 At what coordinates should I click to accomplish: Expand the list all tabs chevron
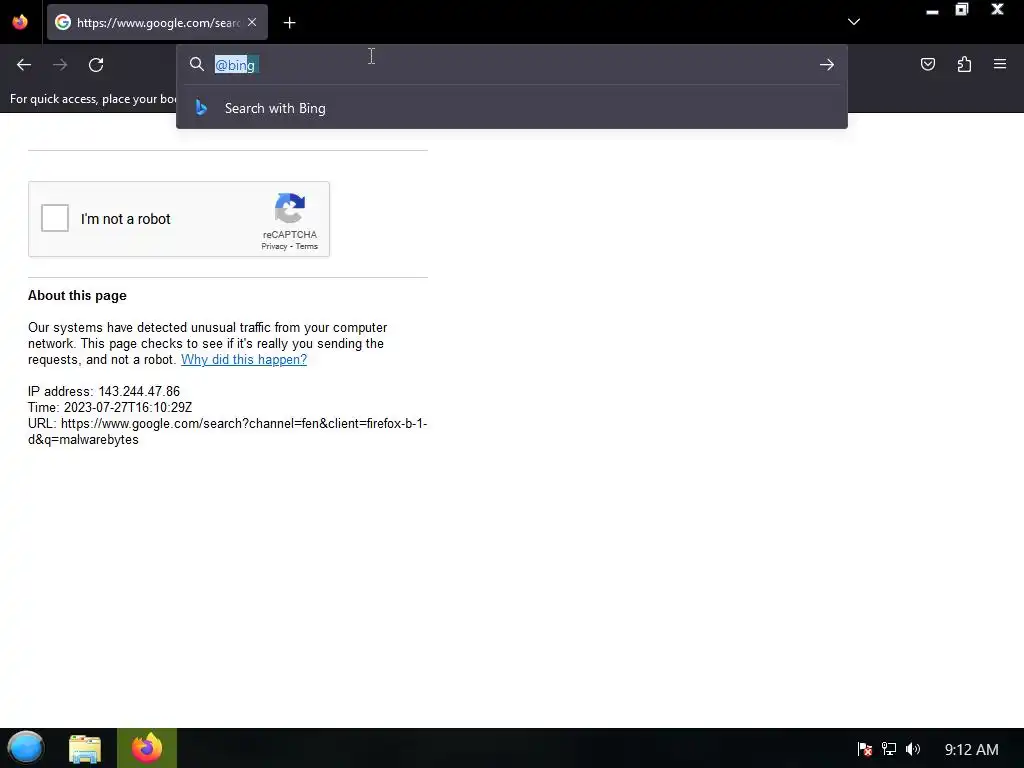[854, 22]
